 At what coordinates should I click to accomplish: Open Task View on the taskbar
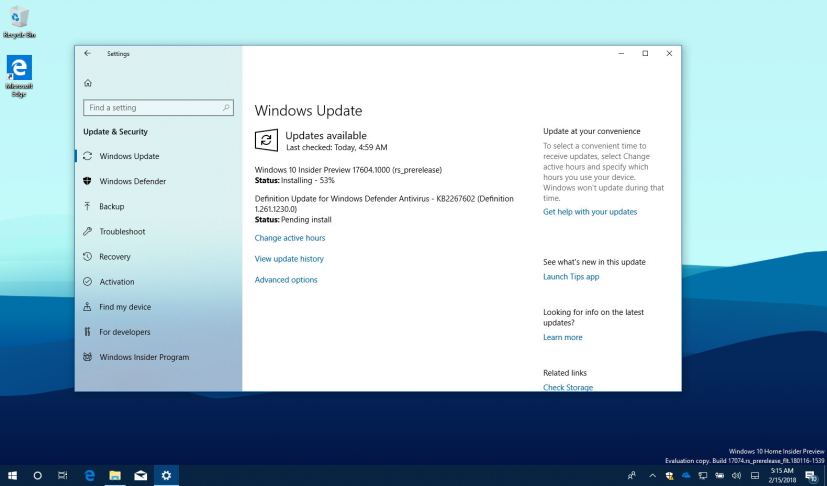(x=63, y=475)
